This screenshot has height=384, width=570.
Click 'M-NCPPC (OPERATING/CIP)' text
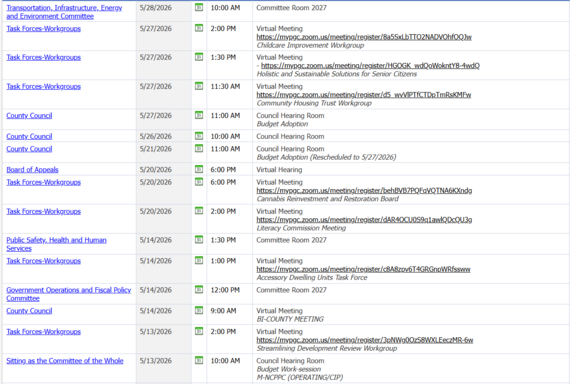300,377
